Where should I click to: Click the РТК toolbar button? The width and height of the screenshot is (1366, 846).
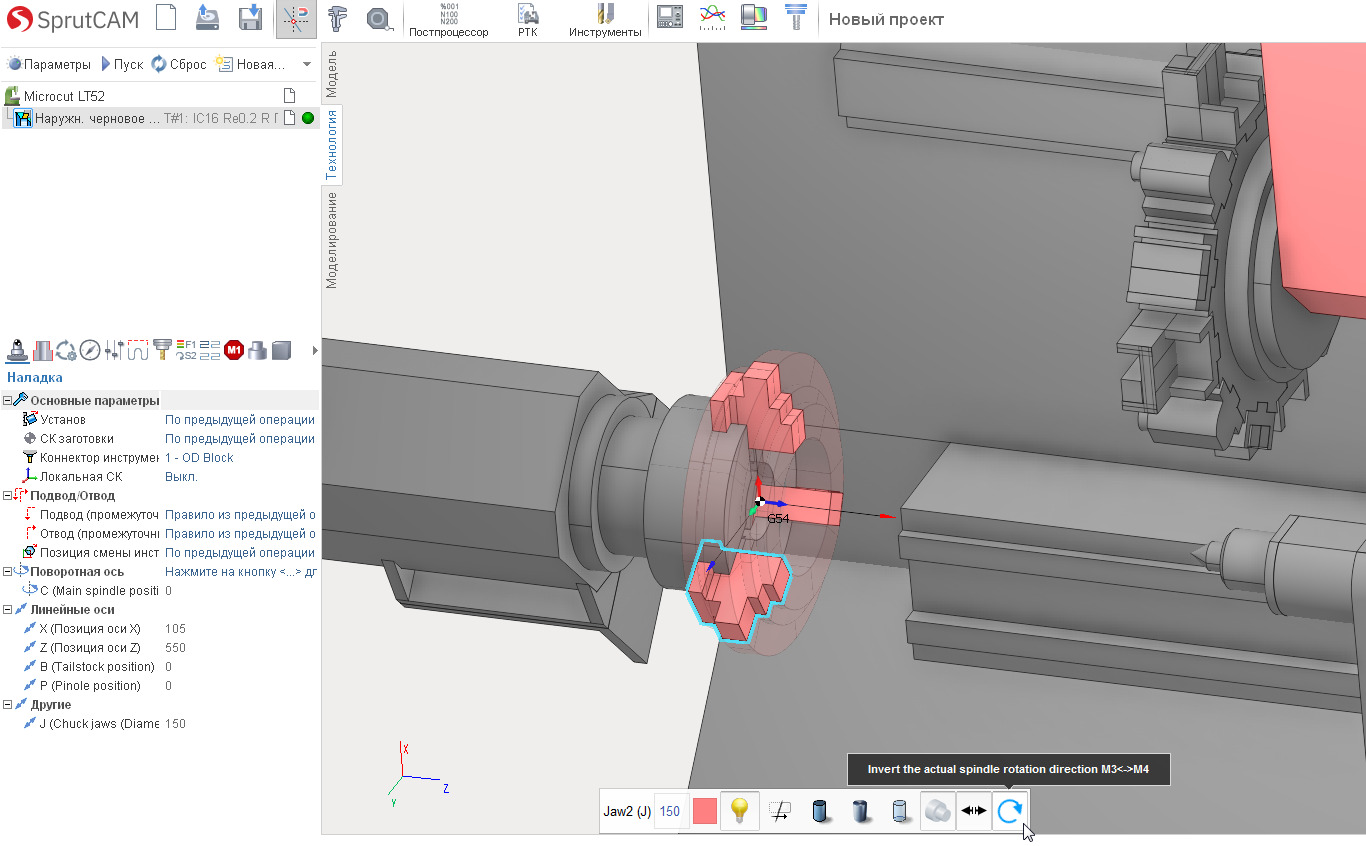tap(528, 20)
